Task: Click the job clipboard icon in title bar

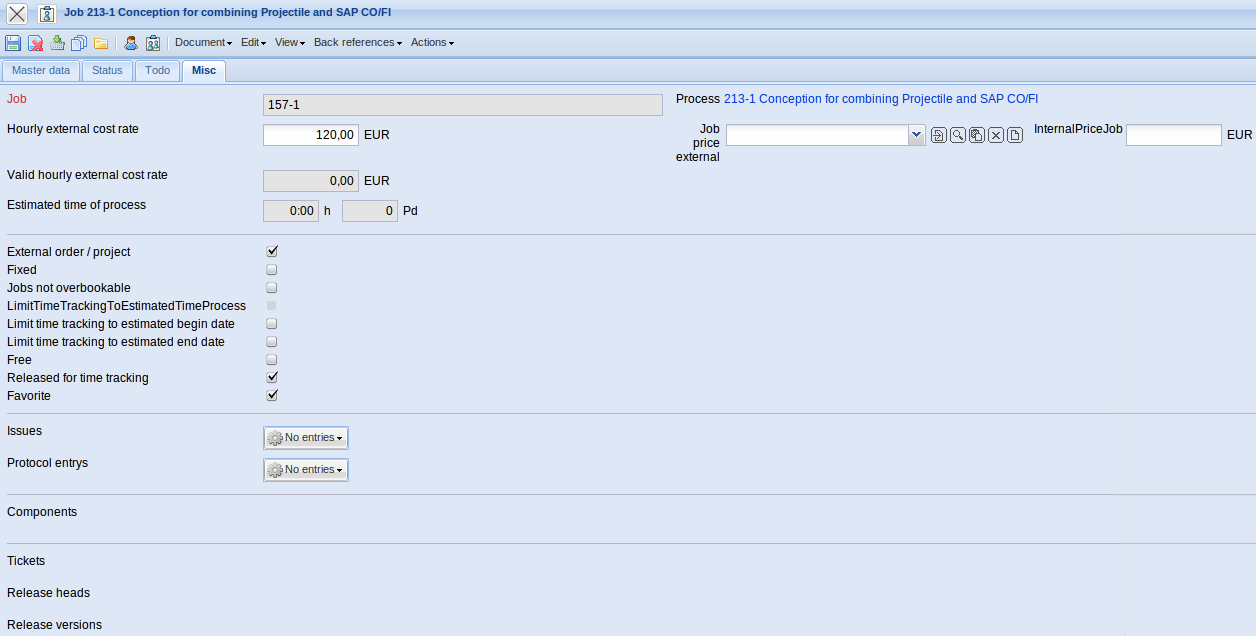Action: pos(46,14)
